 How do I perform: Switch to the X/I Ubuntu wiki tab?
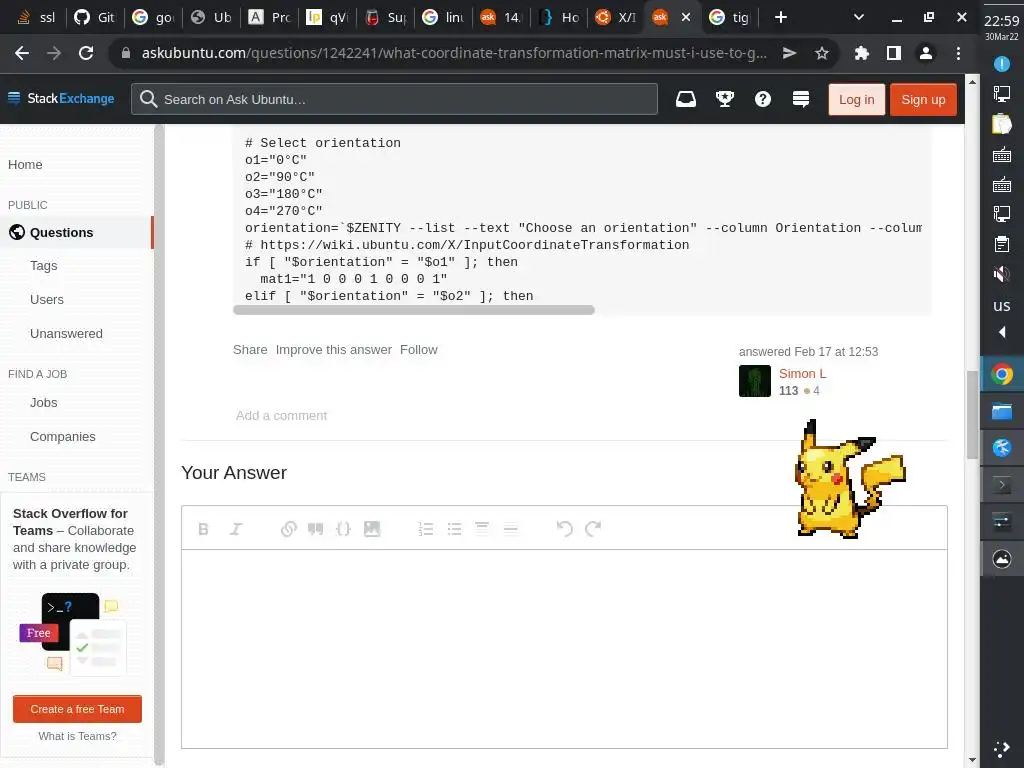(x=615, y=17)
